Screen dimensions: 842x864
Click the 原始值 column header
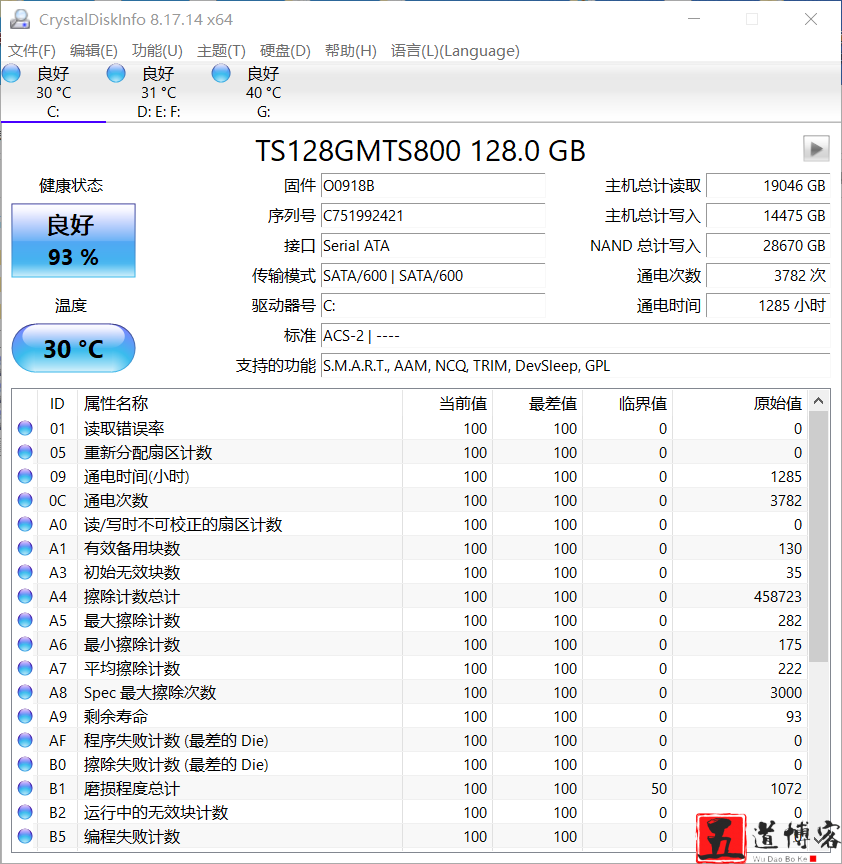(740, 403)
